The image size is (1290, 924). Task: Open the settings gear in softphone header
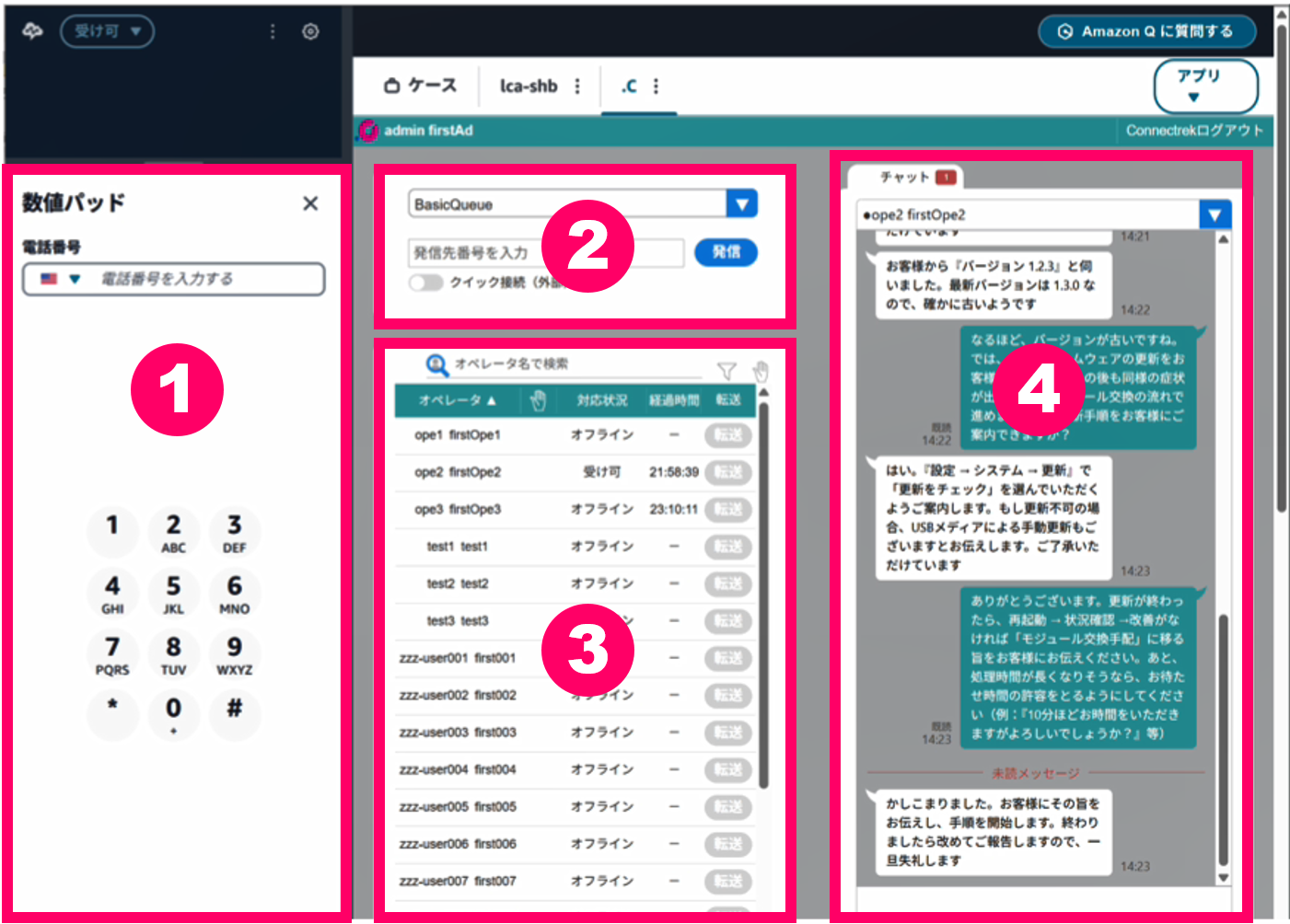coord(310,31)
